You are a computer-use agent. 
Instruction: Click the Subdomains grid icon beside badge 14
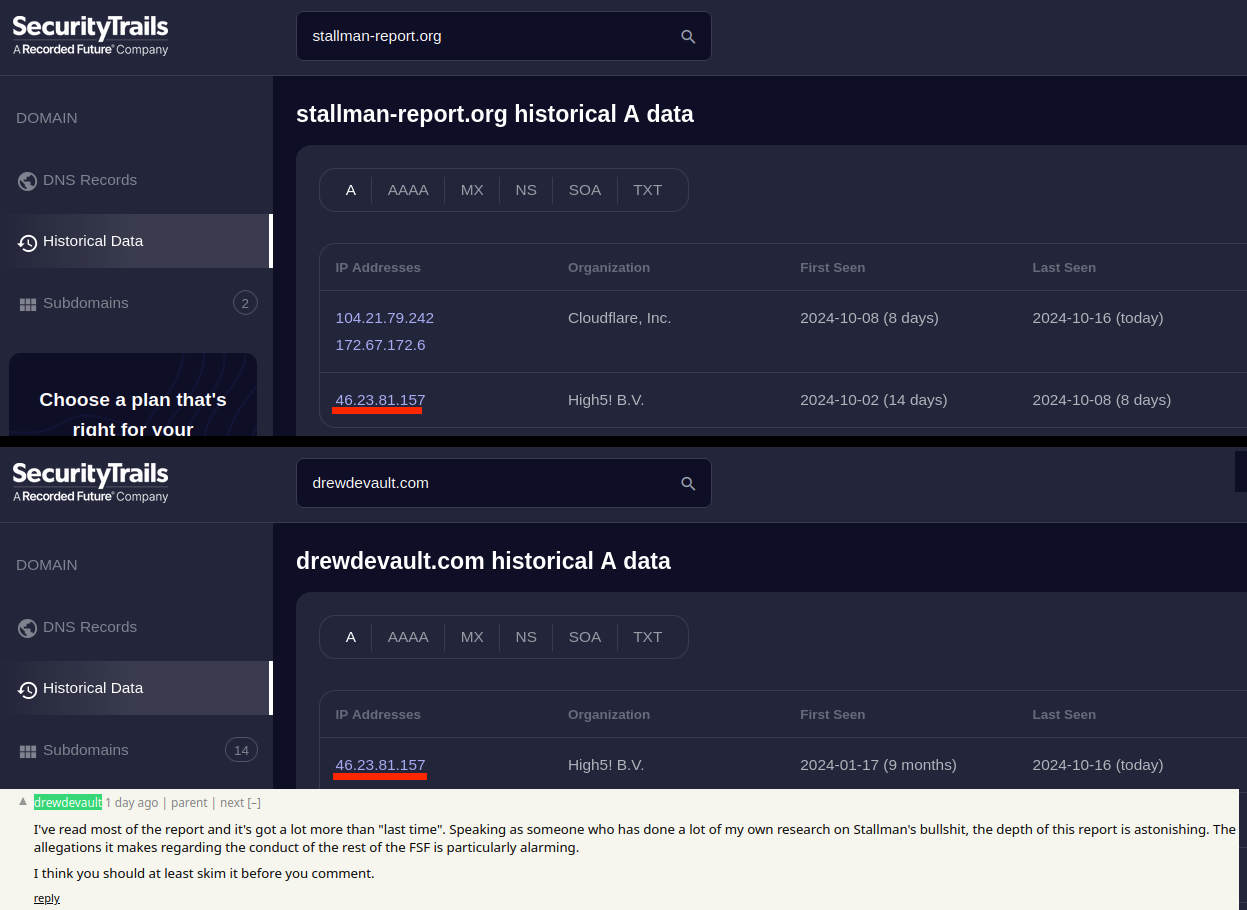pos(28,751)
